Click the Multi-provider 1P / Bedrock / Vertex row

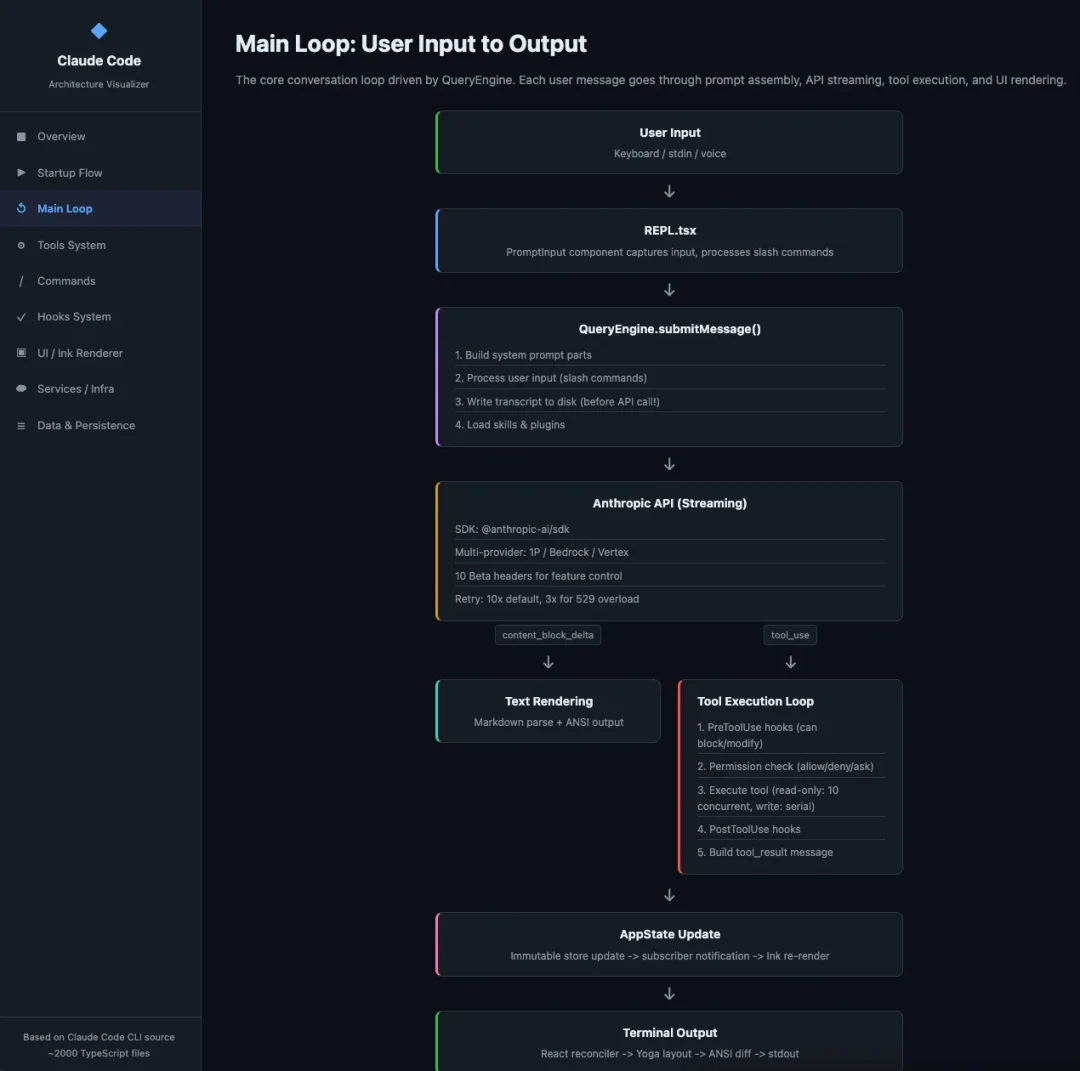[669, 552]
